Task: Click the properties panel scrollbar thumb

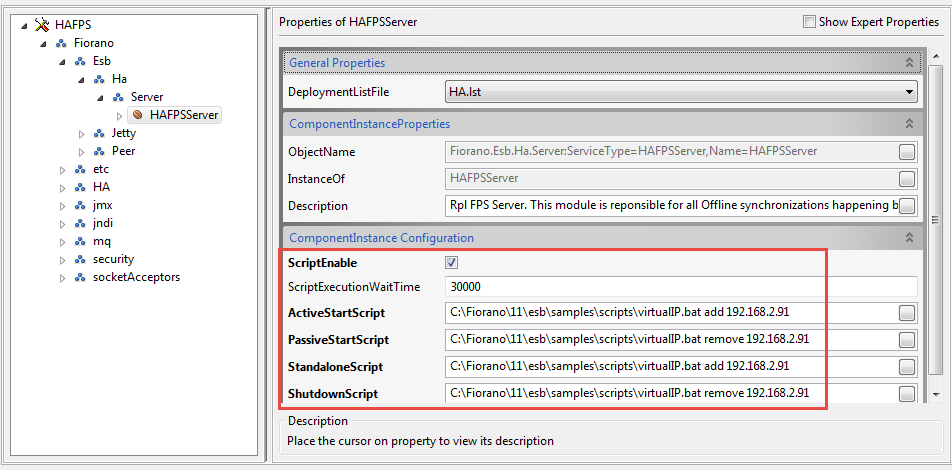Action: [x=936, y=219]
